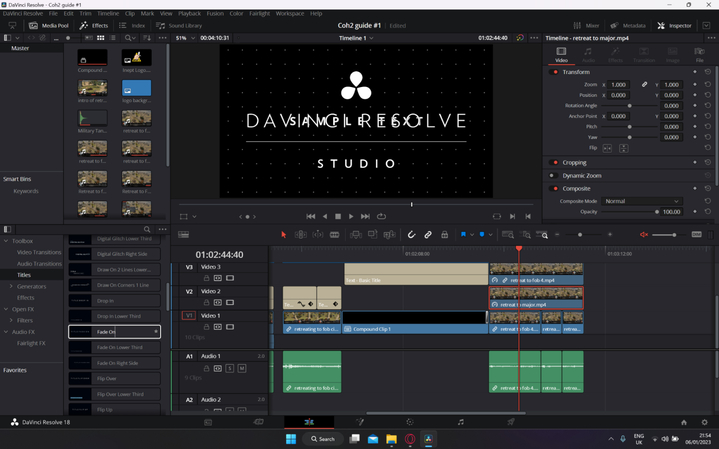Switch to Inspector Audio tab

(588, 55)
